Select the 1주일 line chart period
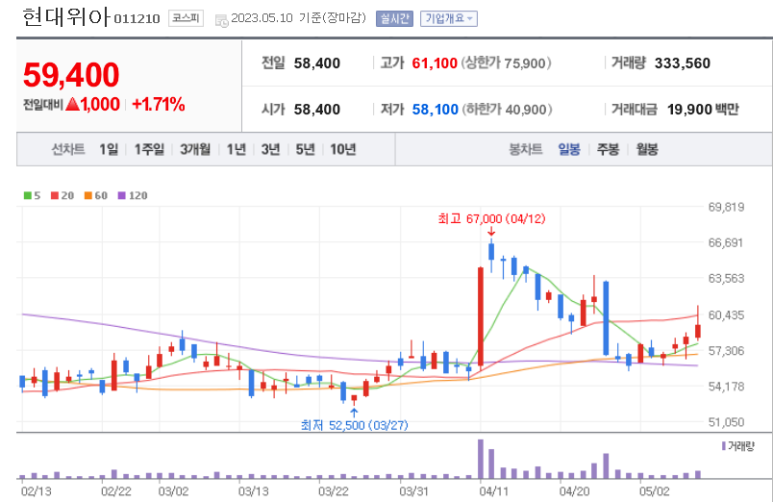The height and width of the screenshot is (502, 773). pos(149,149)
